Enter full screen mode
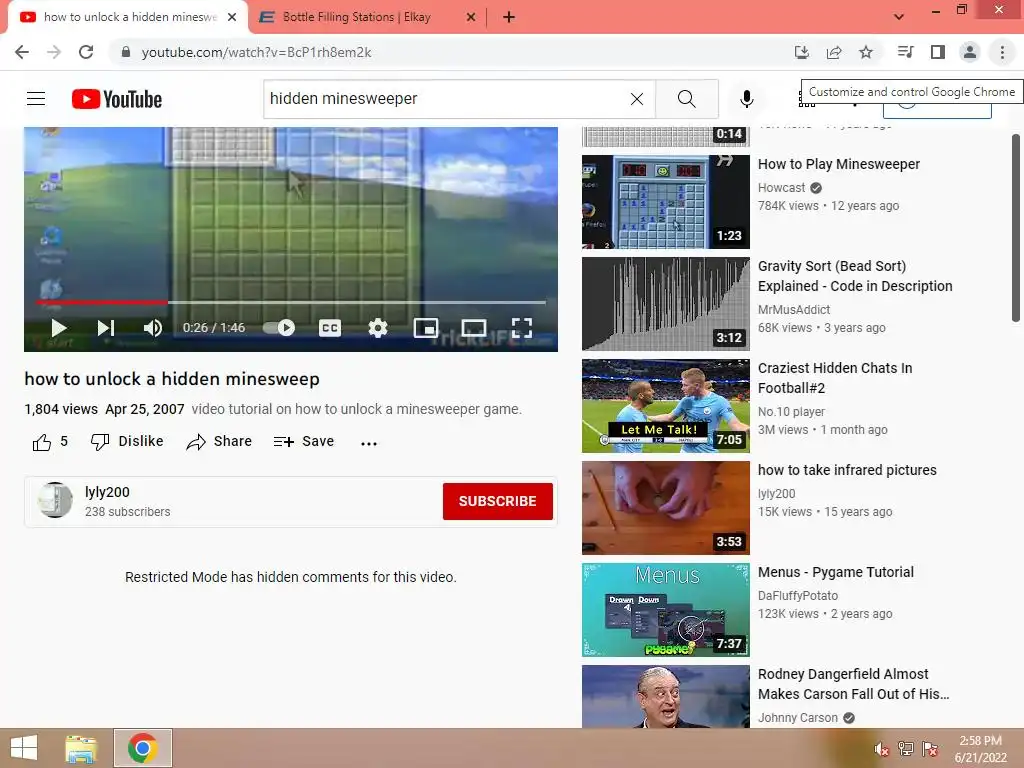Screen dimensions: 1024x768 [x=521, y=328]
